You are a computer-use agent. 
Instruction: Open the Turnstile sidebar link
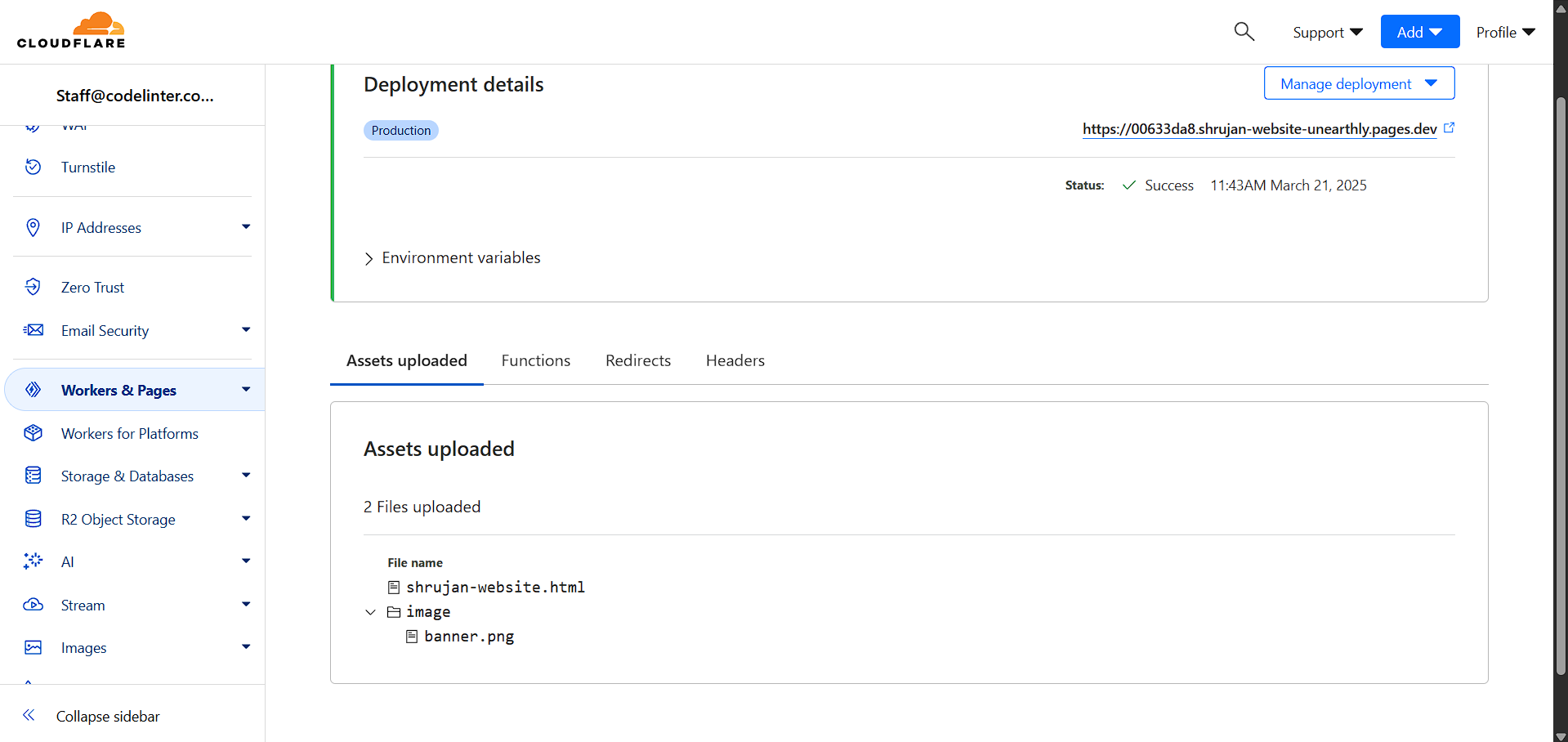[88, 168]
